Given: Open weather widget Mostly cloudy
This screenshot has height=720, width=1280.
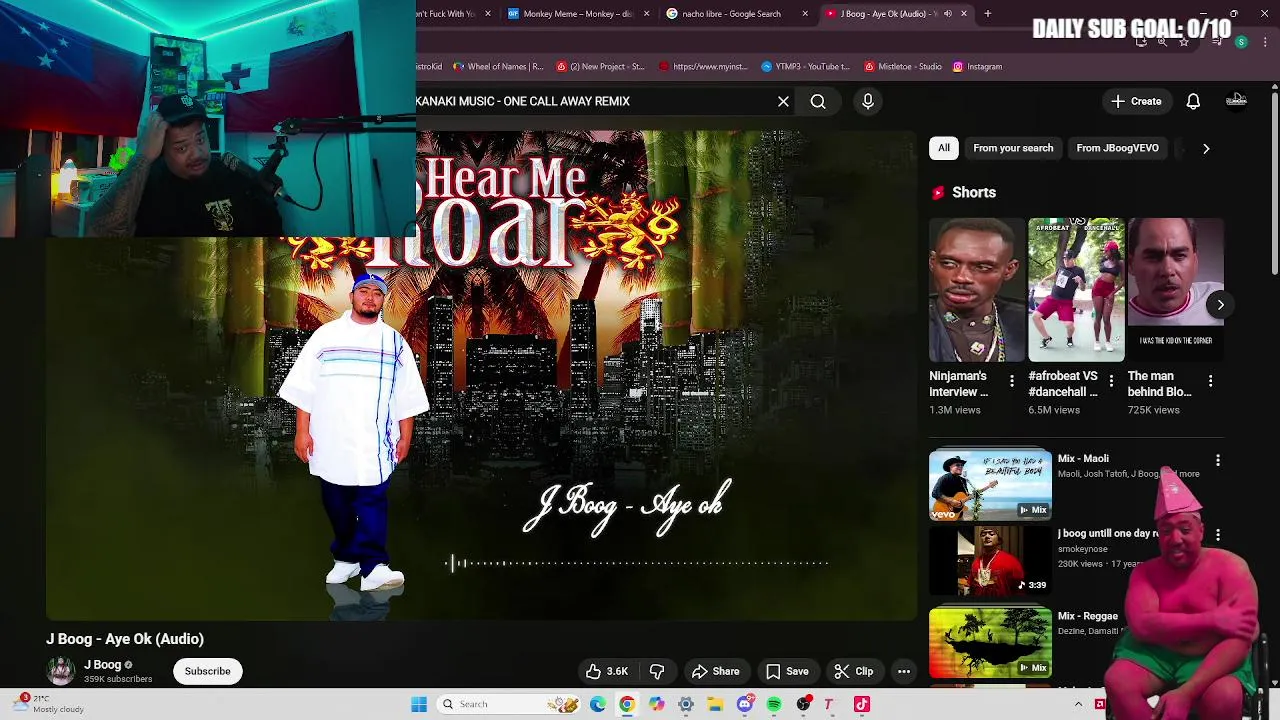Looking at the screenshot, I should click(50, 704).
